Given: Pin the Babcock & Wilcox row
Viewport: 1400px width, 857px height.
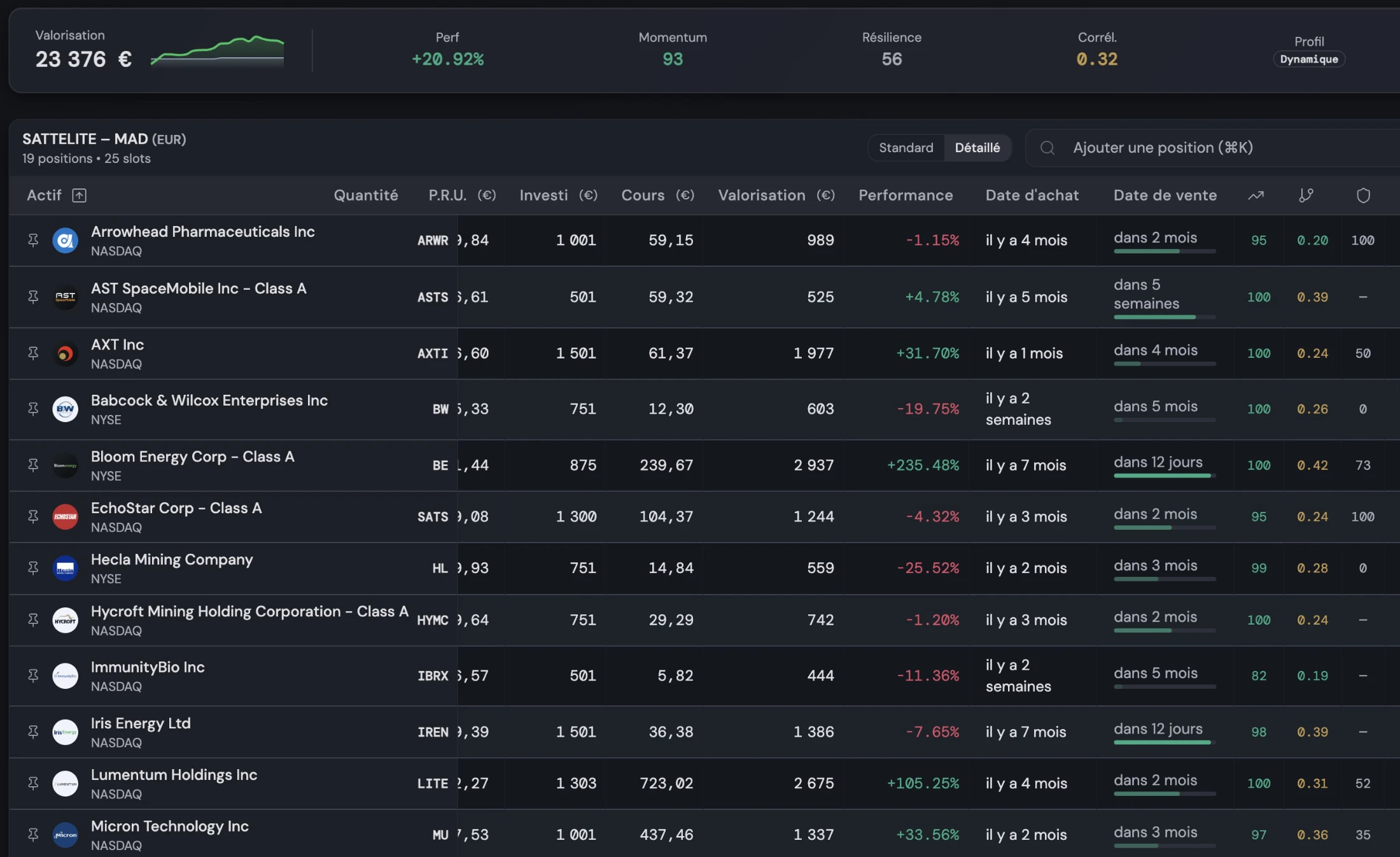Looking at the screenshot, I should click(x=33, y=409).
